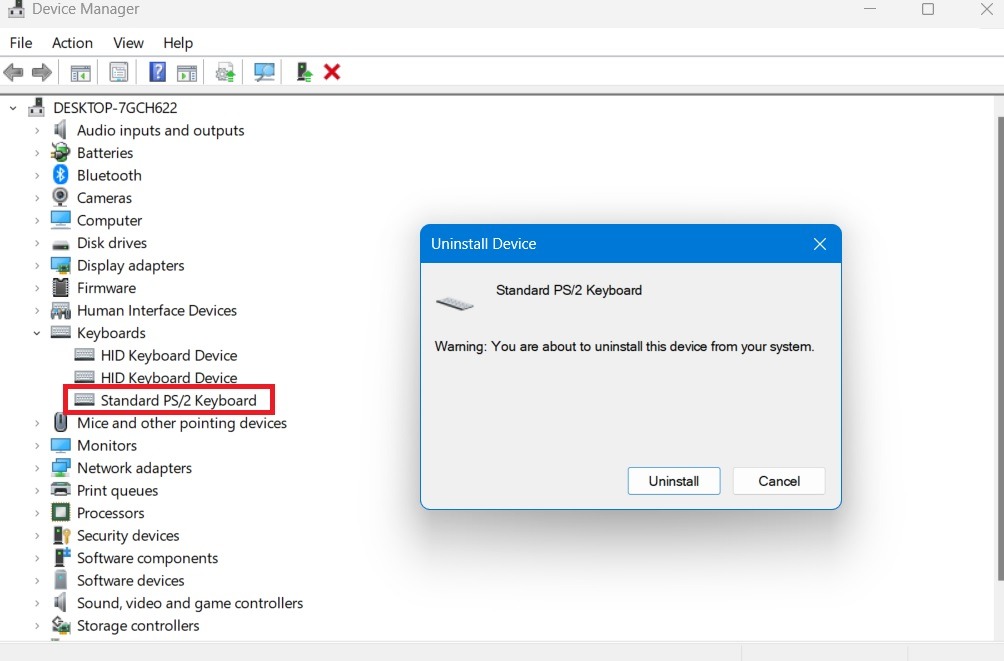Image resolution: width=1004 pixels, height=661 pixels.
Task: Toggle the Show/Hide Console Tree icon
Action: pos(80,71)
